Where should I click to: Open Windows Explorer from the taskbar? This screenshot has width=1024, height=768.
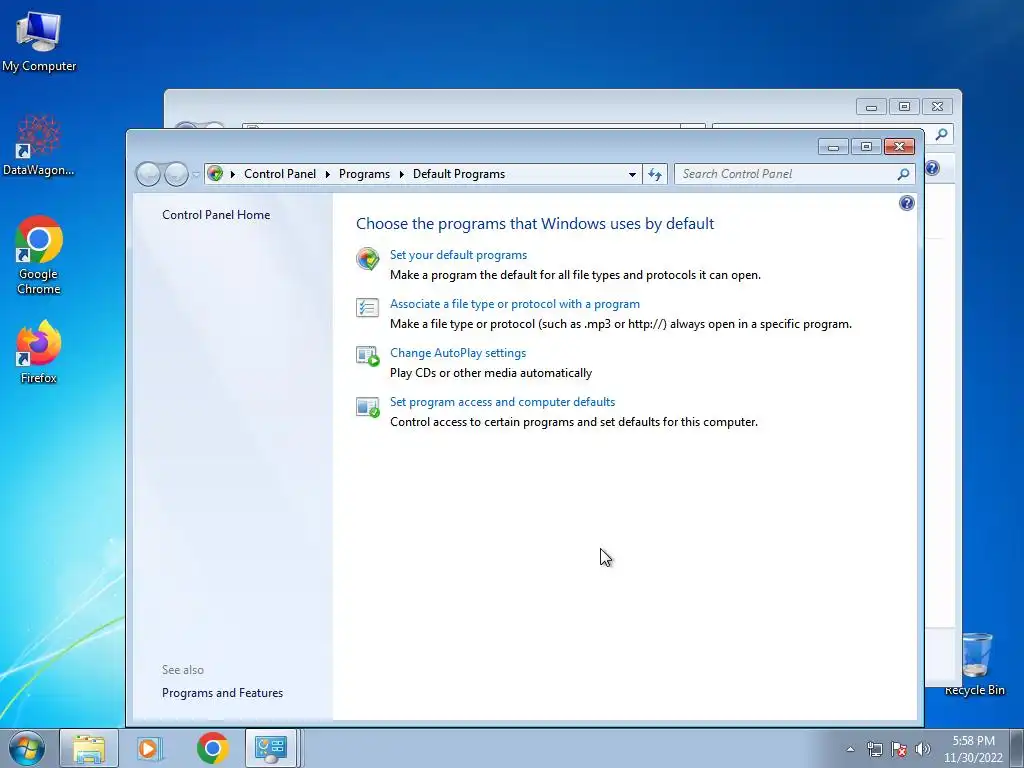89,748
